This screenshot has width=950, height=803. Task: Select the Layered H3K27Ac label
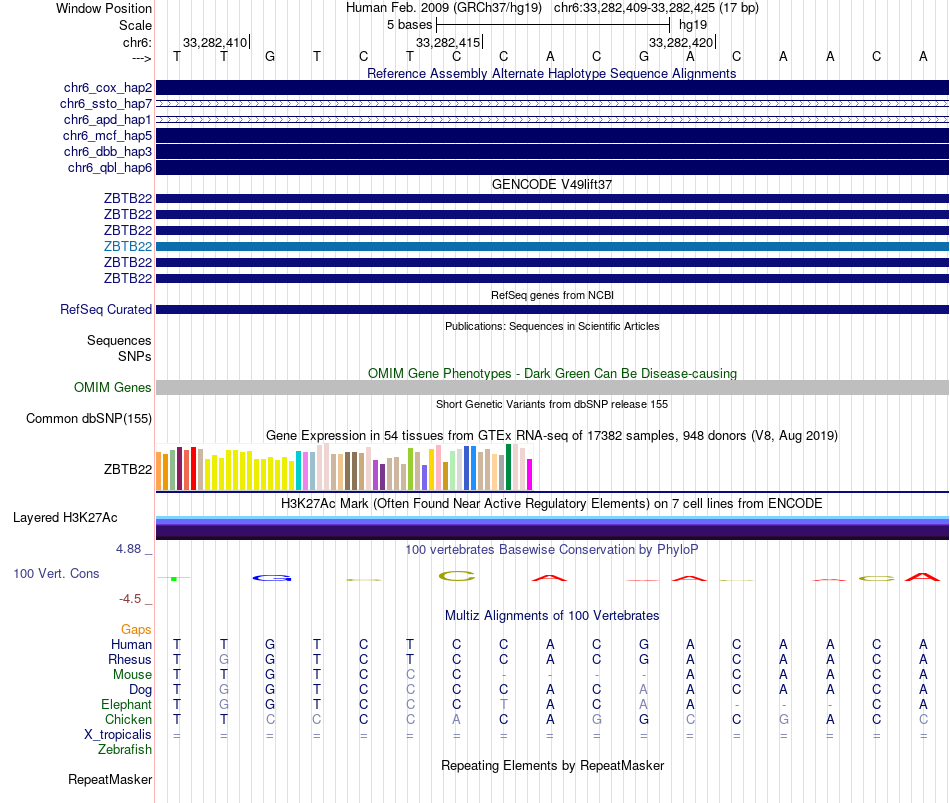(65, 518)
